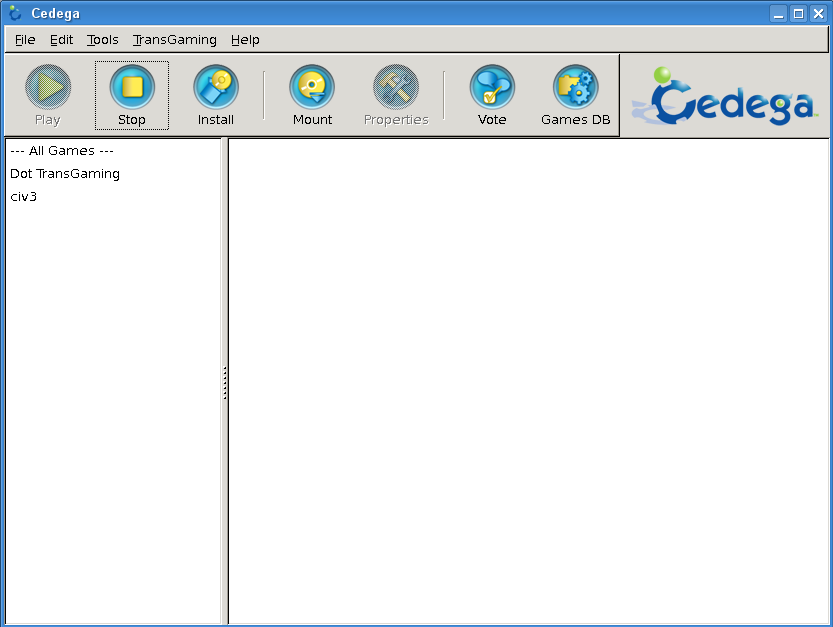This screenshot has height=627, width=833.
Task: Maximize the Cedega window
Action: [798, 13]
